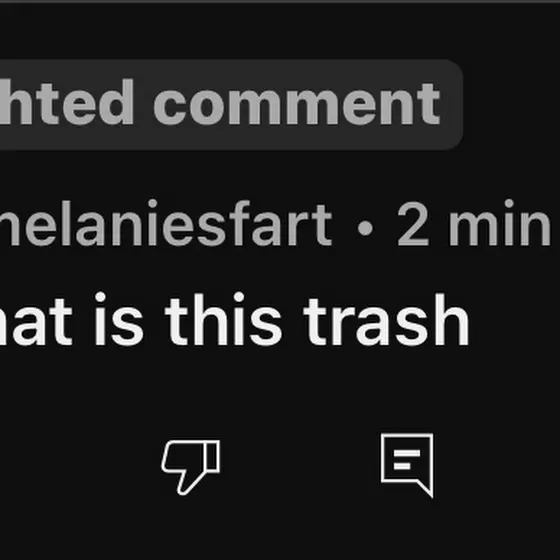Select the speech bubble reply icon
The image size is (560, 560).
(407, 465)
